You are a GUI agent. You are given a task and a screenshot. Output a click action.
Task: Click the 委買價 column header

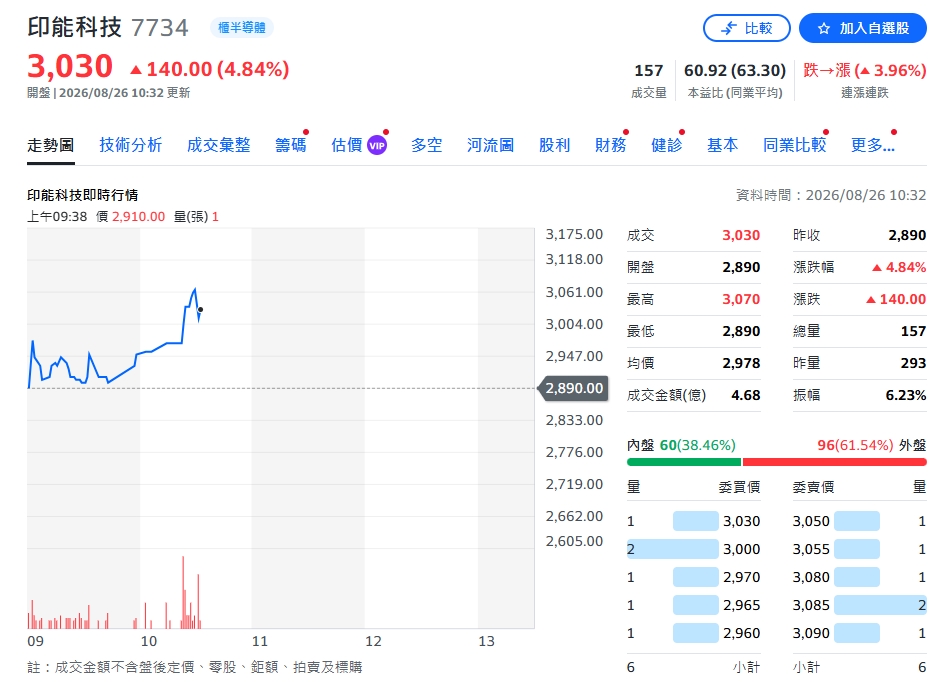pyautogui.click(x=739, y=487)
